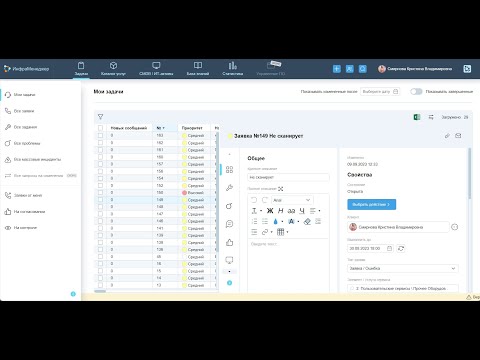Toggle the Показывать завершенные switch

coord(416,91)
